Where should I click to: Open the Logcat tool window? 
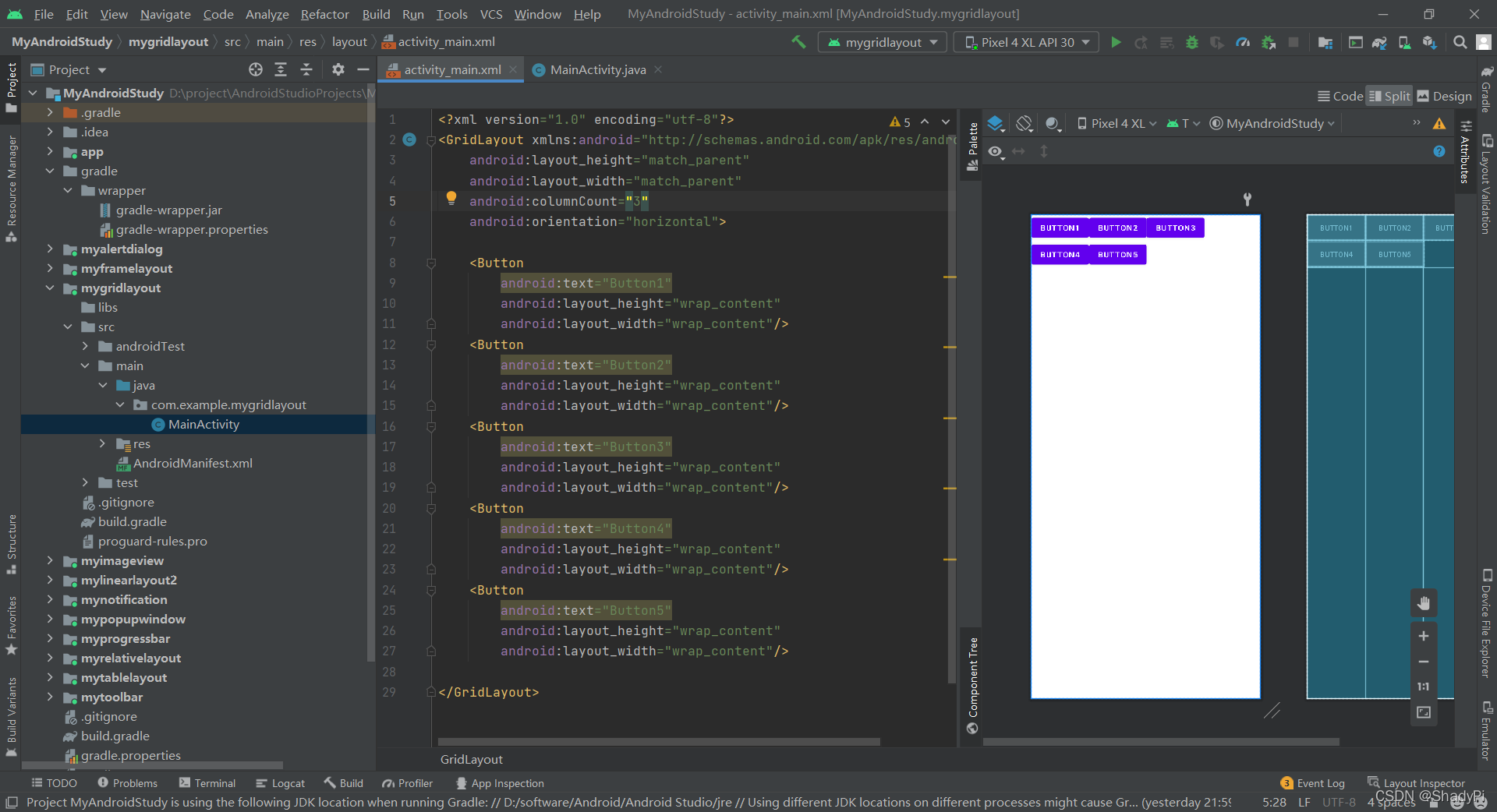coord(280,783)
